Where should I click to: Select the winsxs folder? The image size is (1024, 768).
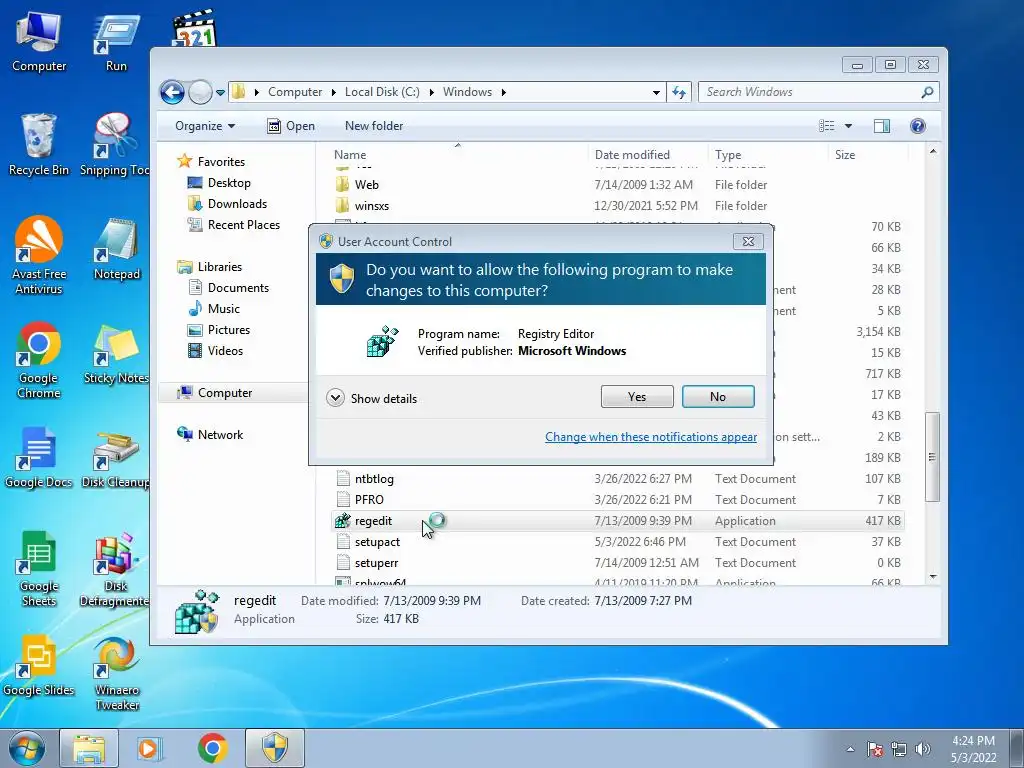point(618,206)
